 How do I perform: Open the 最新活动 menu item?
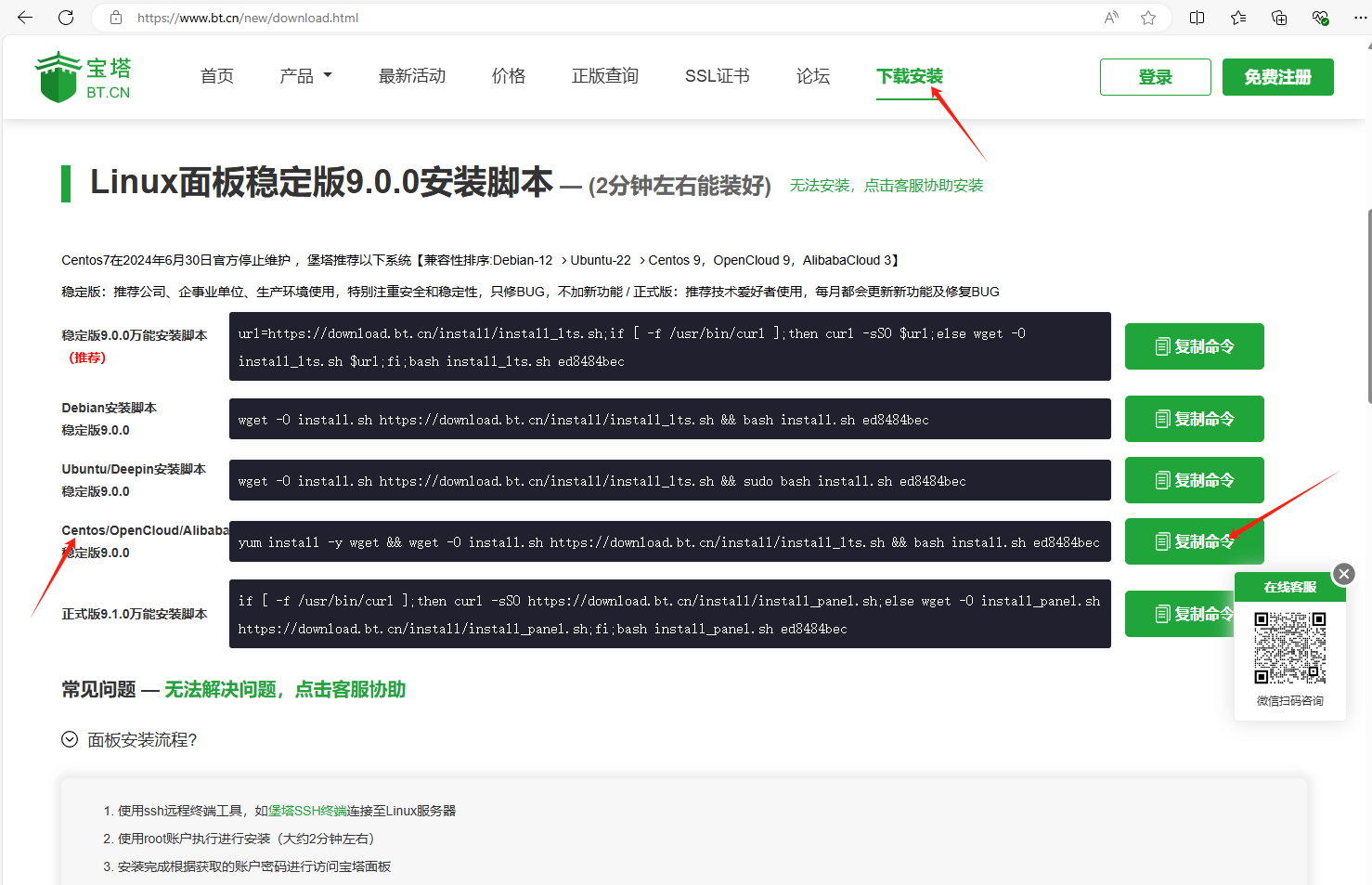point(412,76)
